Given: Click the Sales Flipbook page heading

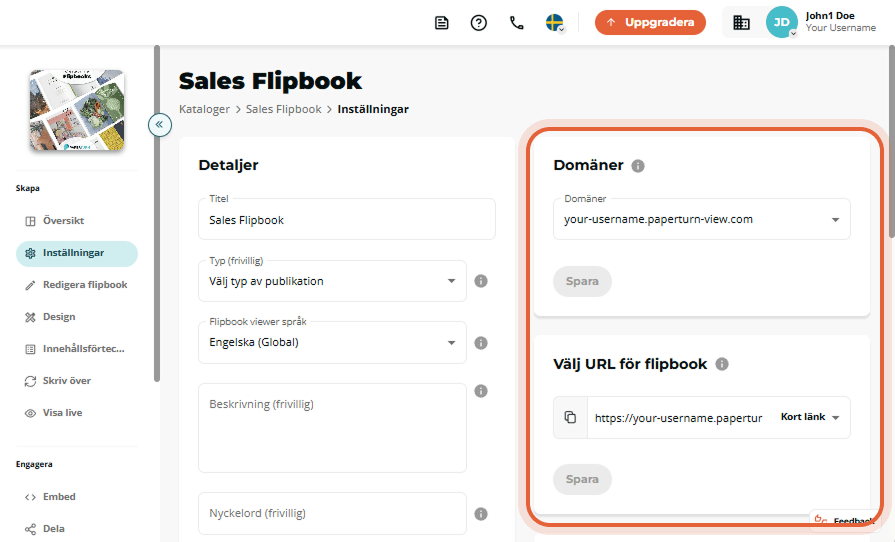Looking at the screenshot, I should click(270, 81).
